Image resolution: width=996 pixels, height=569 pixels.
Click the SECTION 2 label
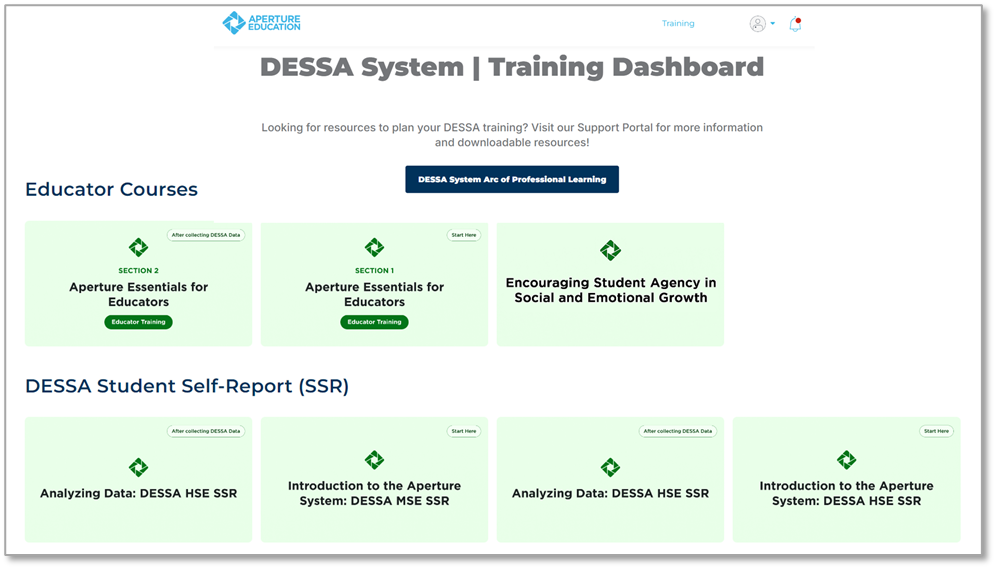click(138, 271)
